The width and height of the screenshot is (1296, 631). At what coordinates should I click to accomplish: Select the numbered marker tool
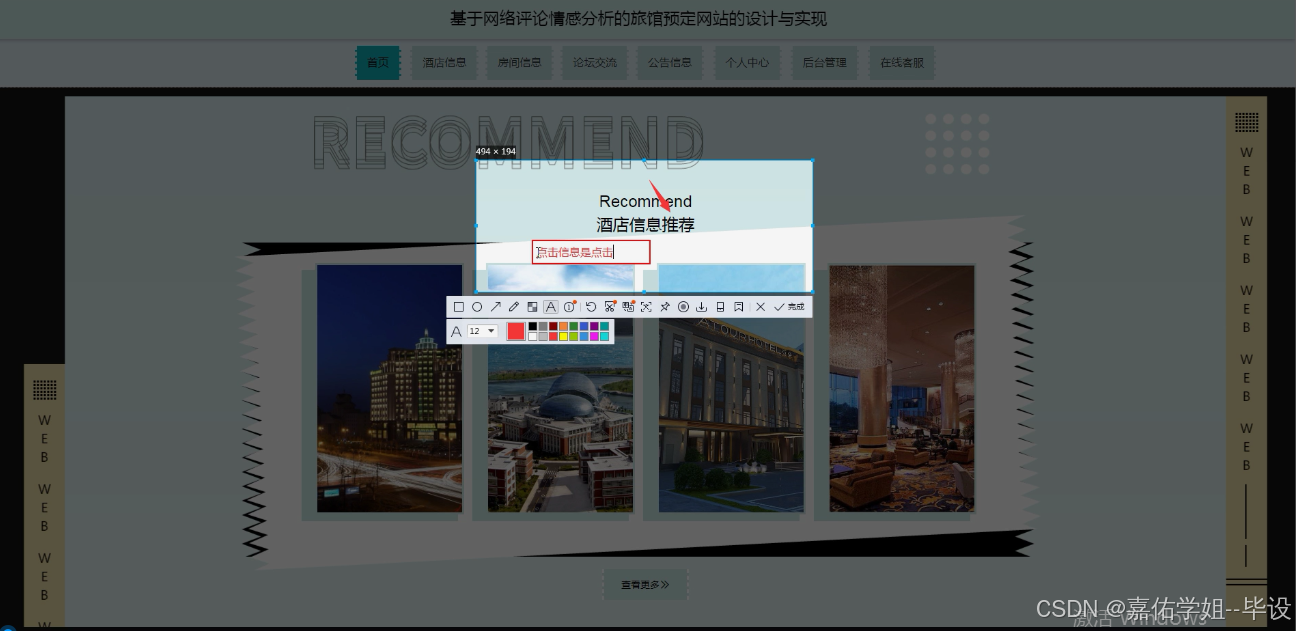coord(570,307)
